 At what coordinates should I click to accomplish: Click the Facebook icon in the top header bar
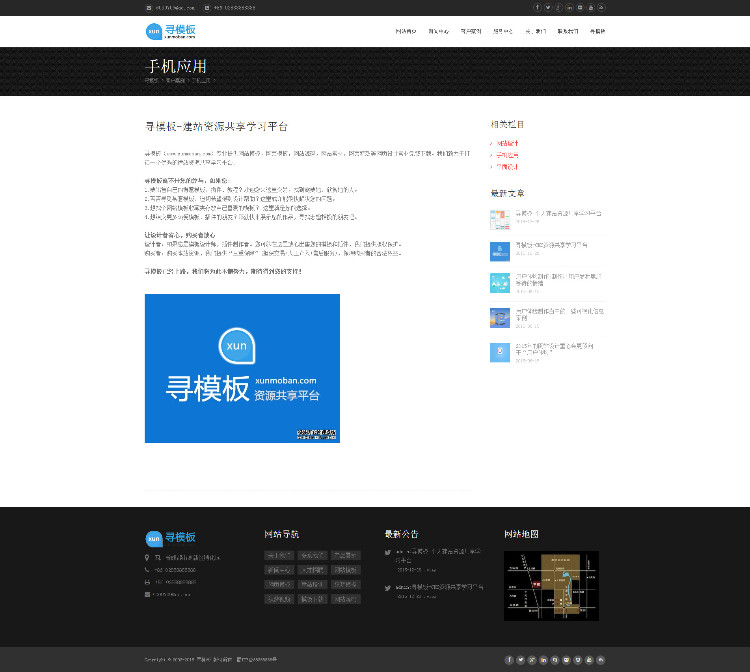(537, 7)
